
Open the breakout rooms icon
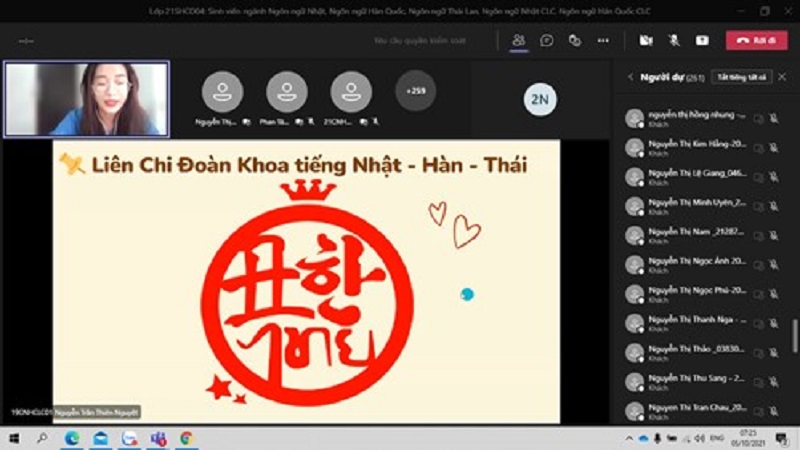(x=575, y=41)
